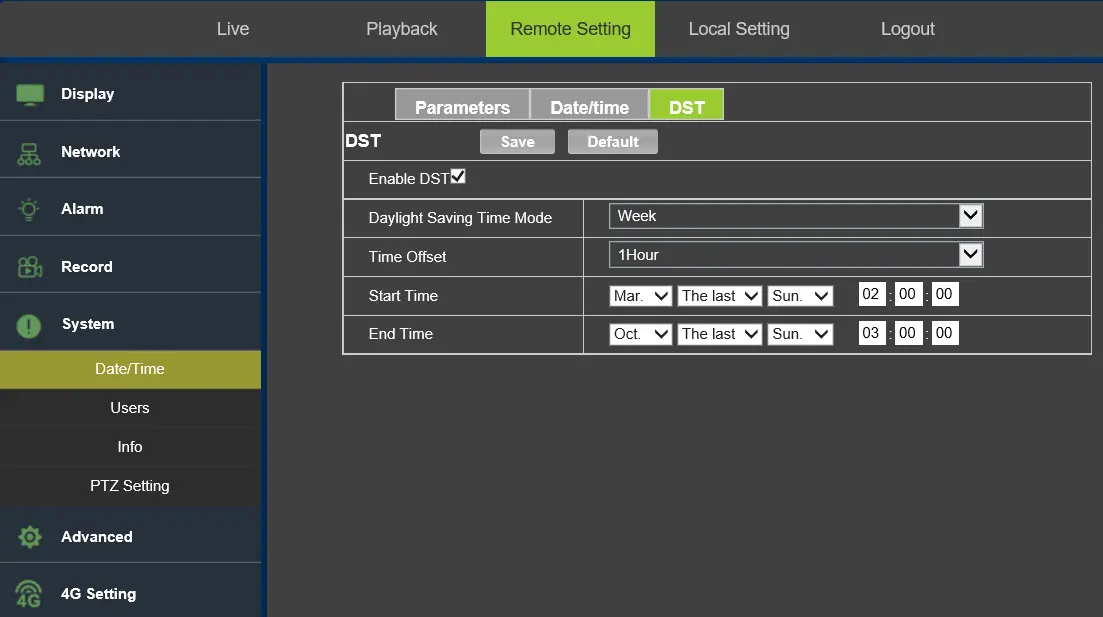Click End Time hour field 03
The image size is (1103, 617).
click(x=871, y=333)
